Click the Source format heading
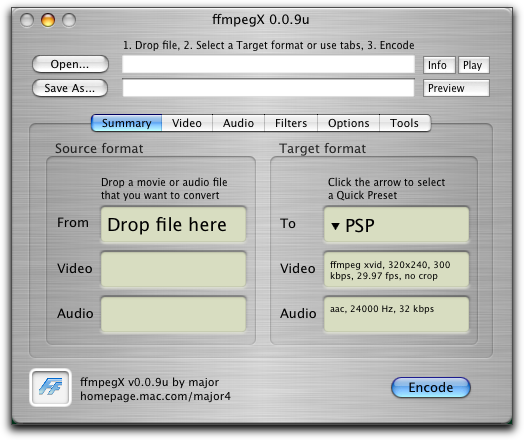Viewport: 524px width, 440px height. tap(99, 149)
